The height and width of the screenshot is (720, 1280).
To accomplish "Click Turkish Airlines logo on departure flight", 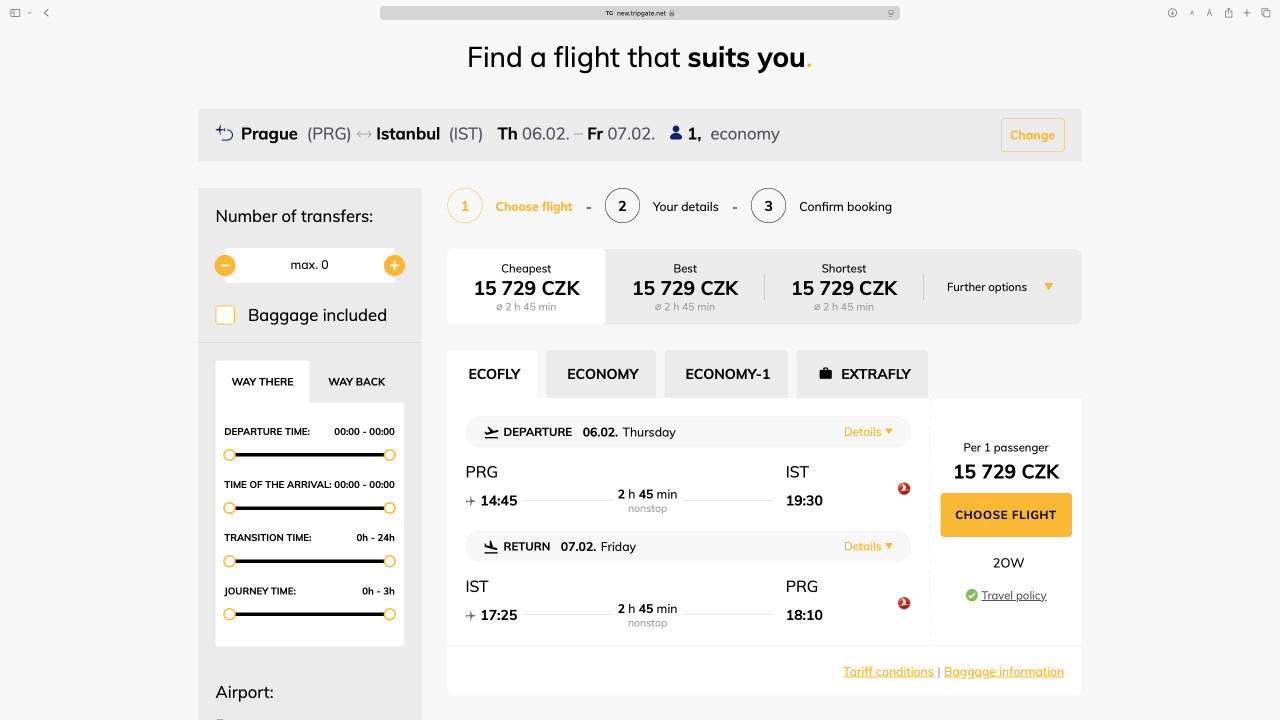I will (x=904, y=489).
